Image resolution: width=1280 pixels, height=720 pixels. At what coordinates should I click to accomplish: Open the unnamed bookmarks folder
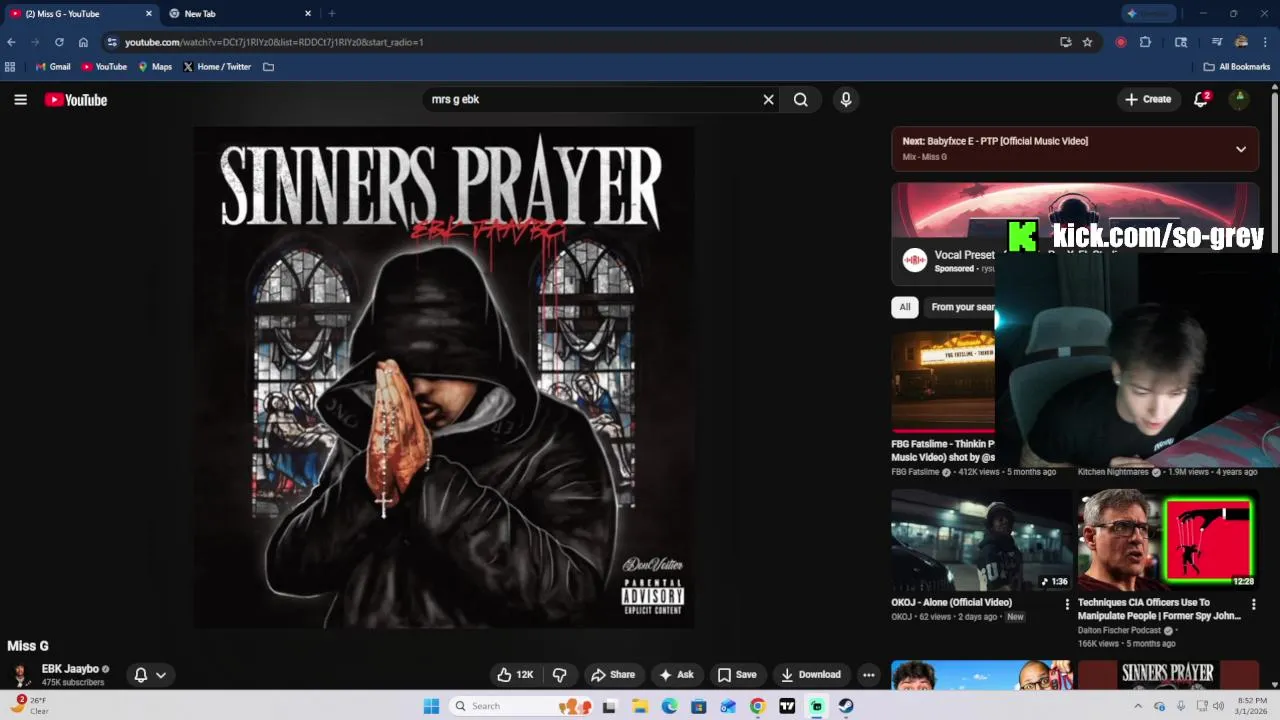tap(268, 67)
